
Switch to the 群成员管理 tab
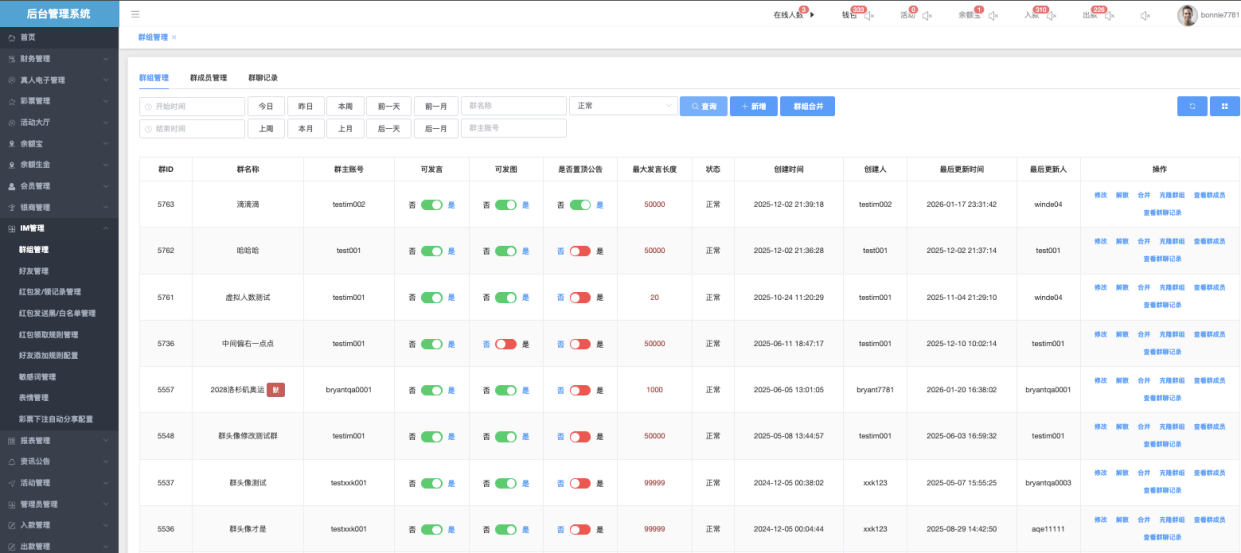tap(208, 77)
